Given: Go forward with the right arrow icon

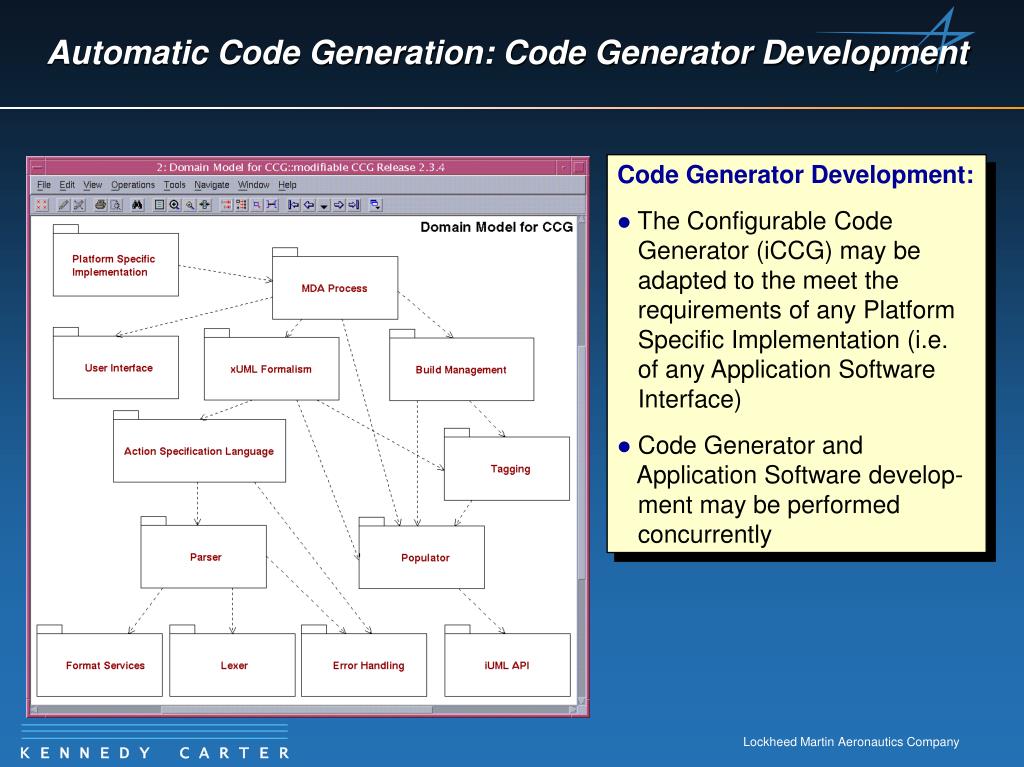Looking at the screenshot, I should click(339, 204).
